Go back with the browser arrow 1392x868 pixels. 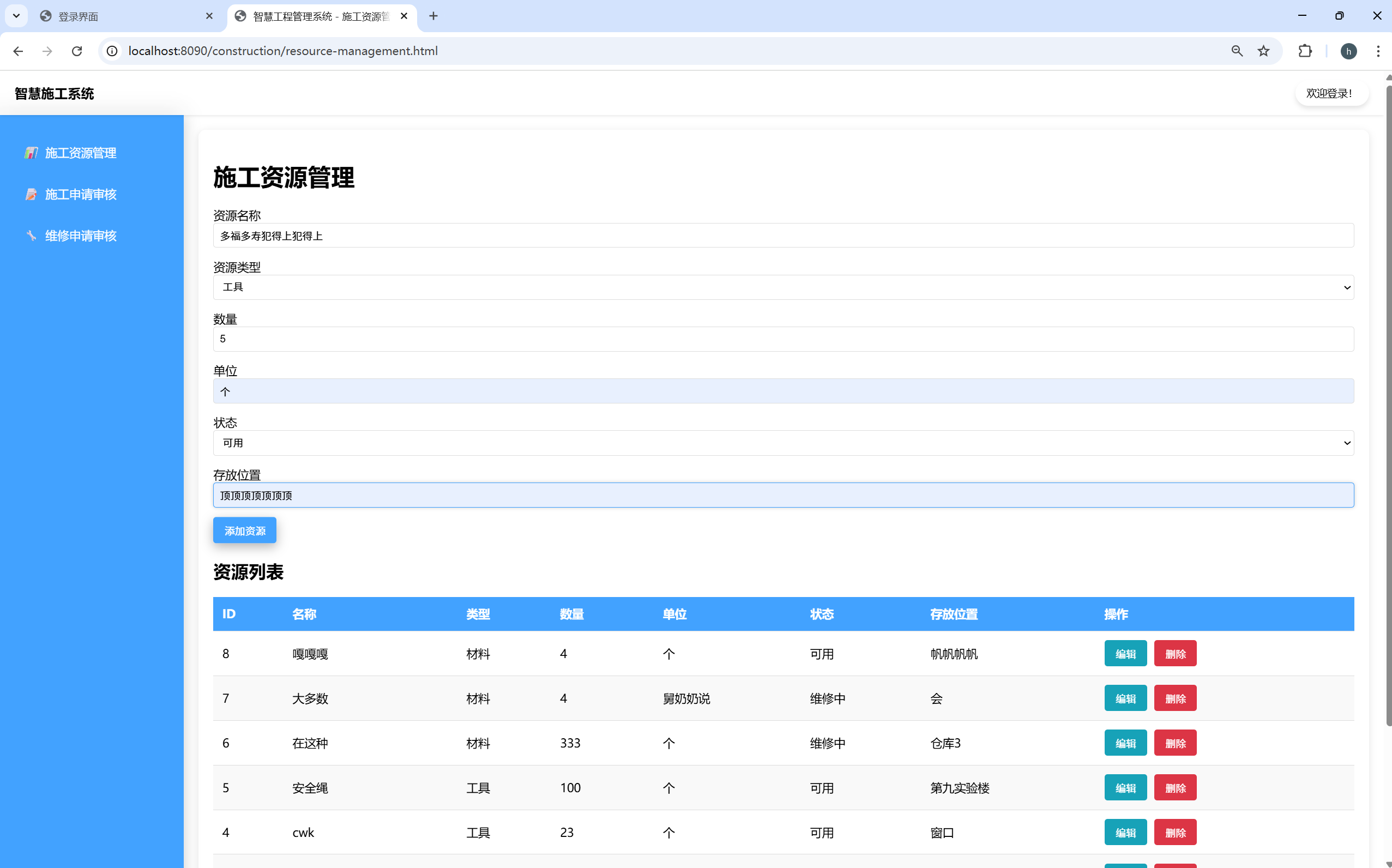[x=19, y=51]
